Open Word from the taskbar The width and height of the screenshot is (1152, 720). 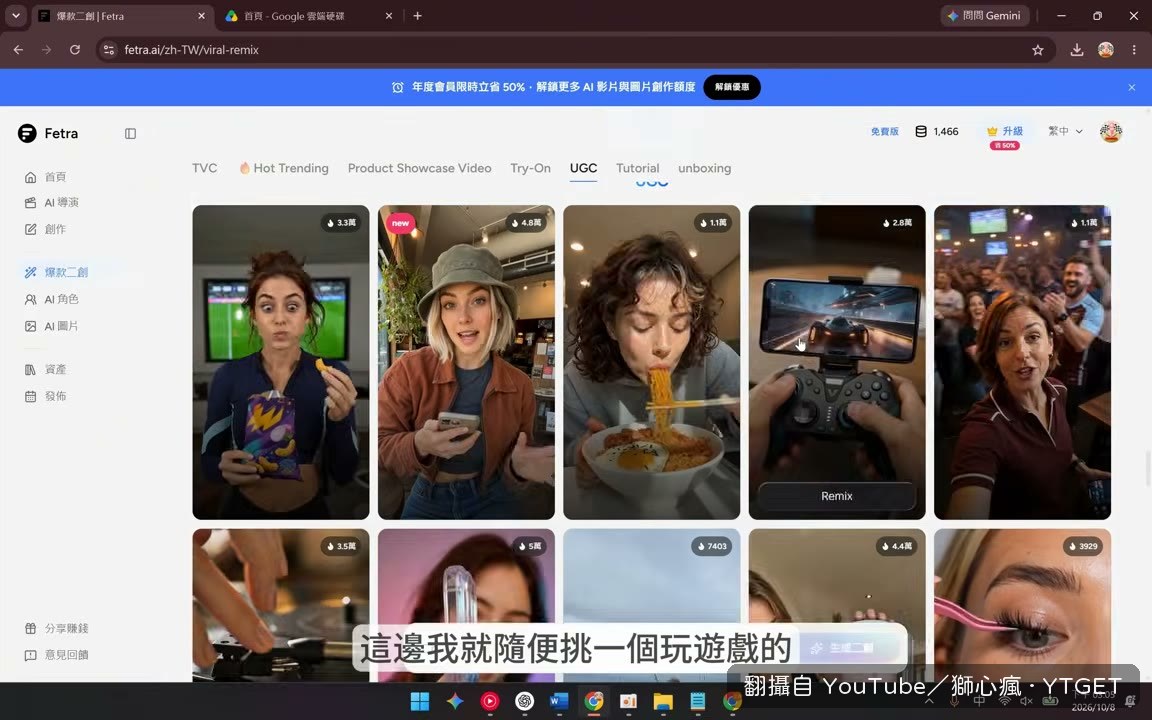558,702
